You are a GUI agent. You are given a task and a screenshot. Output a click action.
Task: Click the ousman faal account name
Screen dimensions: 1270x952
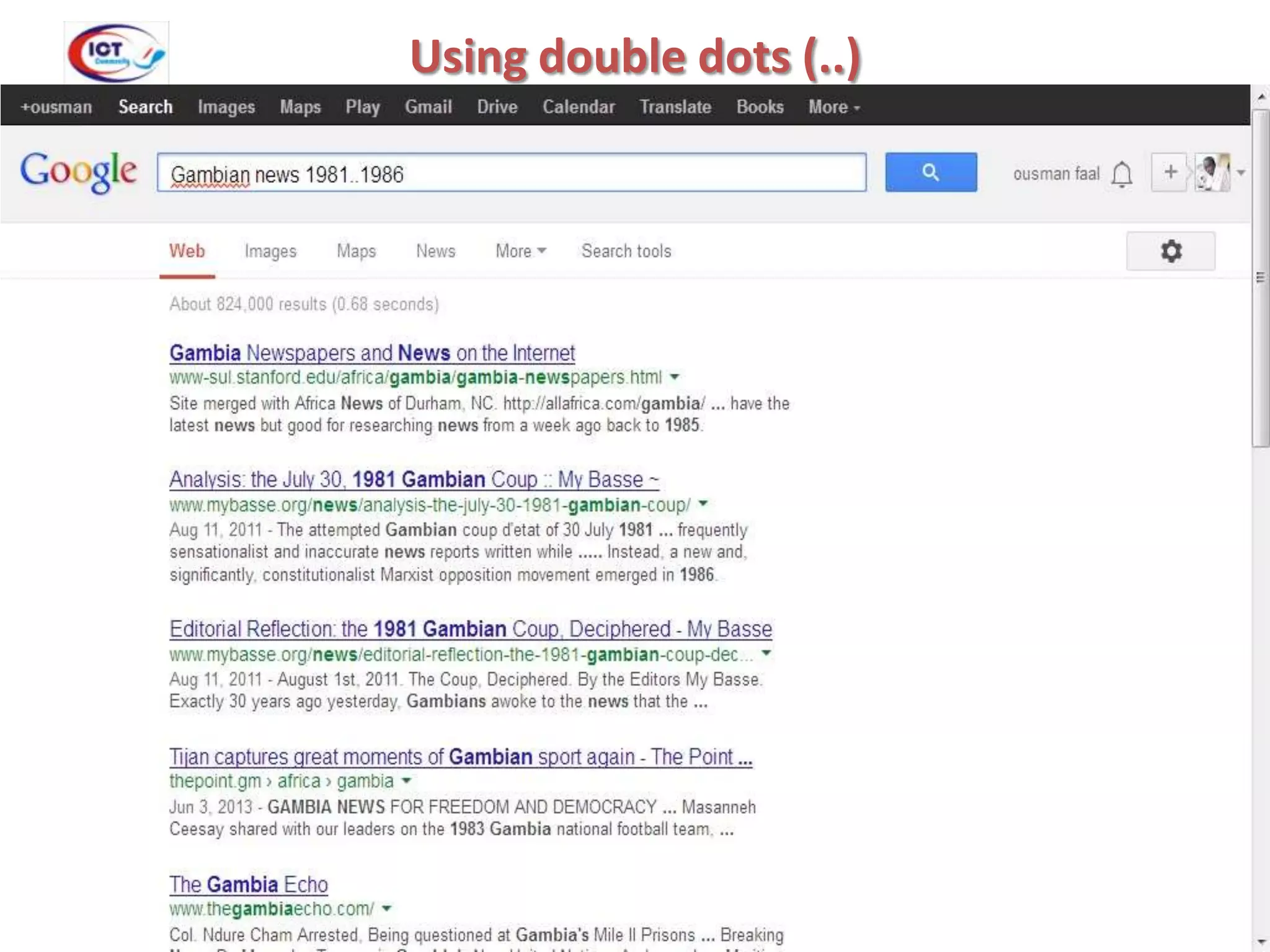point(1056,174)
